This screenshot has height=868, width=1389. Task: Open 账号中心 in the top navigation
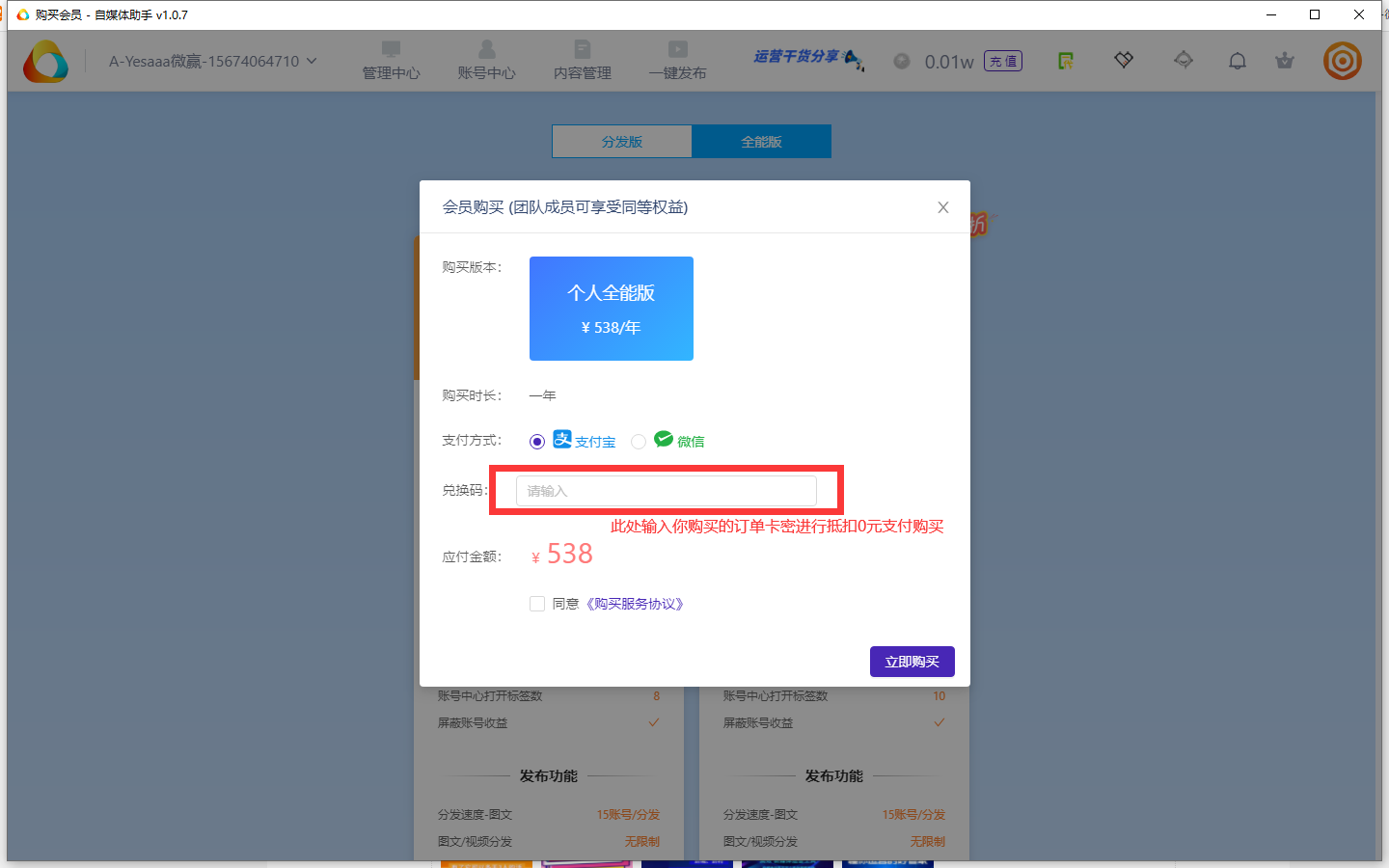486,61
